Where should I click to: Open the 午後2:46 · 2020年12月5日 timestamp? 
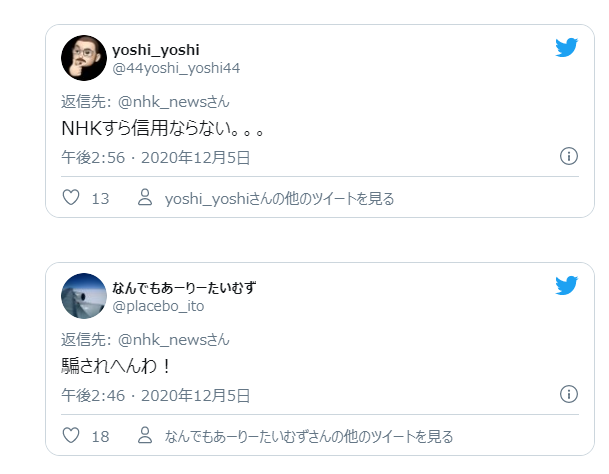click(155, 396)
